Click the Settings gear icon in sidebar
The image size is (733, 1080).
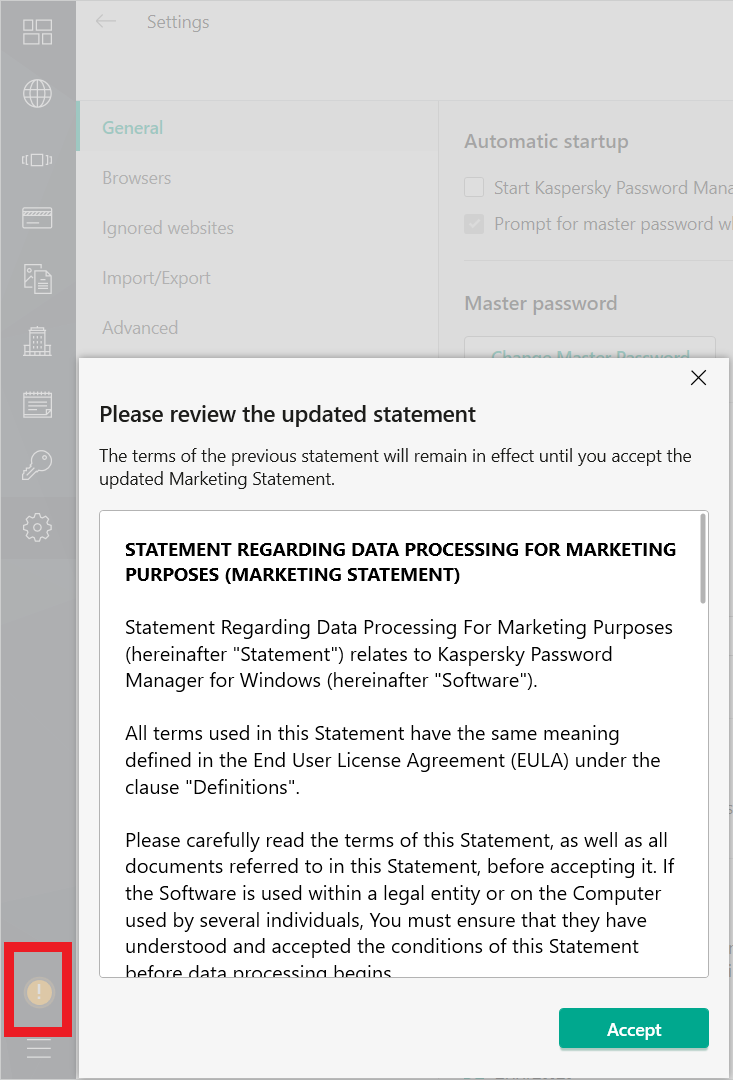37,527
